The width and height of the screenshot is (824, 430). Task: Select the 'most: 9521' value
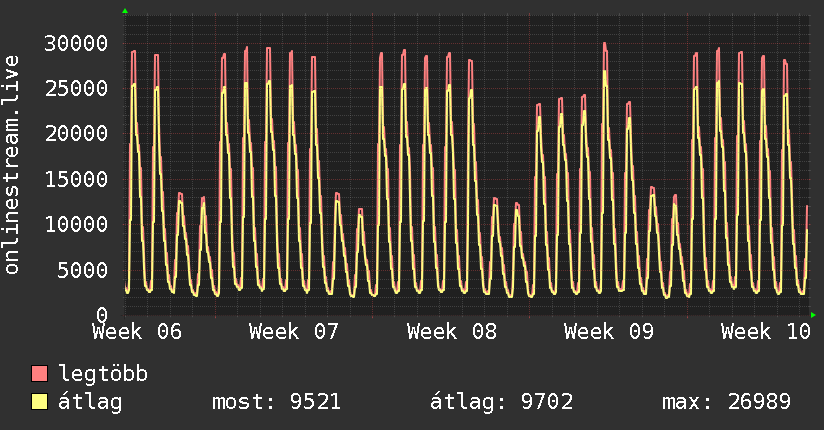point(276,402)
